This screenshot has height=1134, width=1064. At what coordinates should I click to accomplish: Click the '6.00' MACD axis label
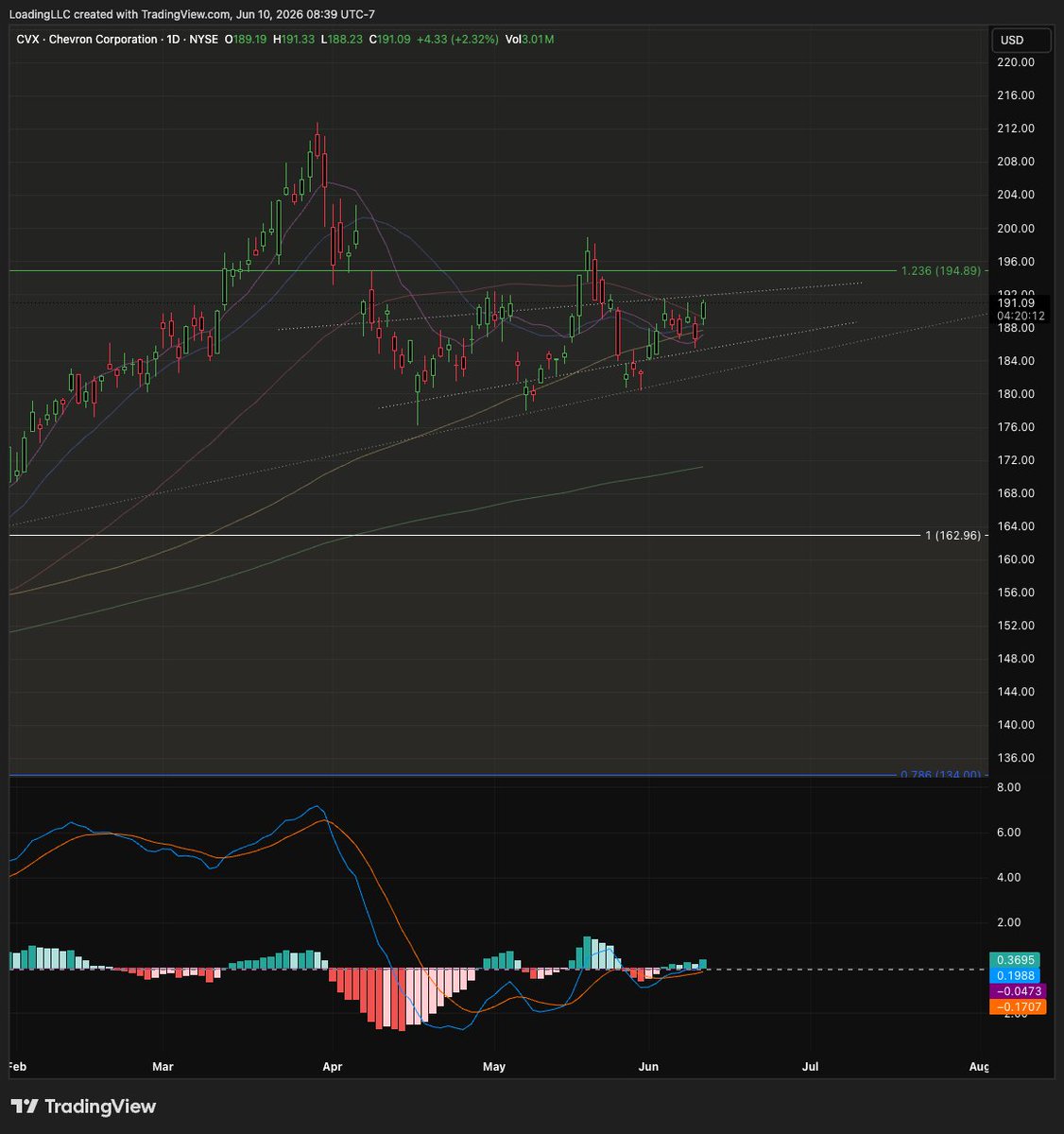(x=1007, y=833)
